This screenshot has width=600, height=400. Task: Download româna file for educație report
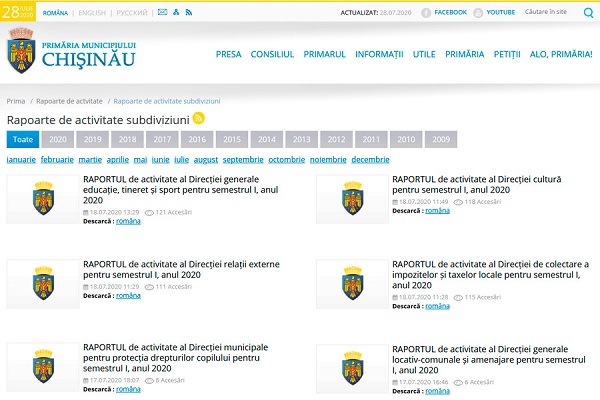tap(128, 221)
